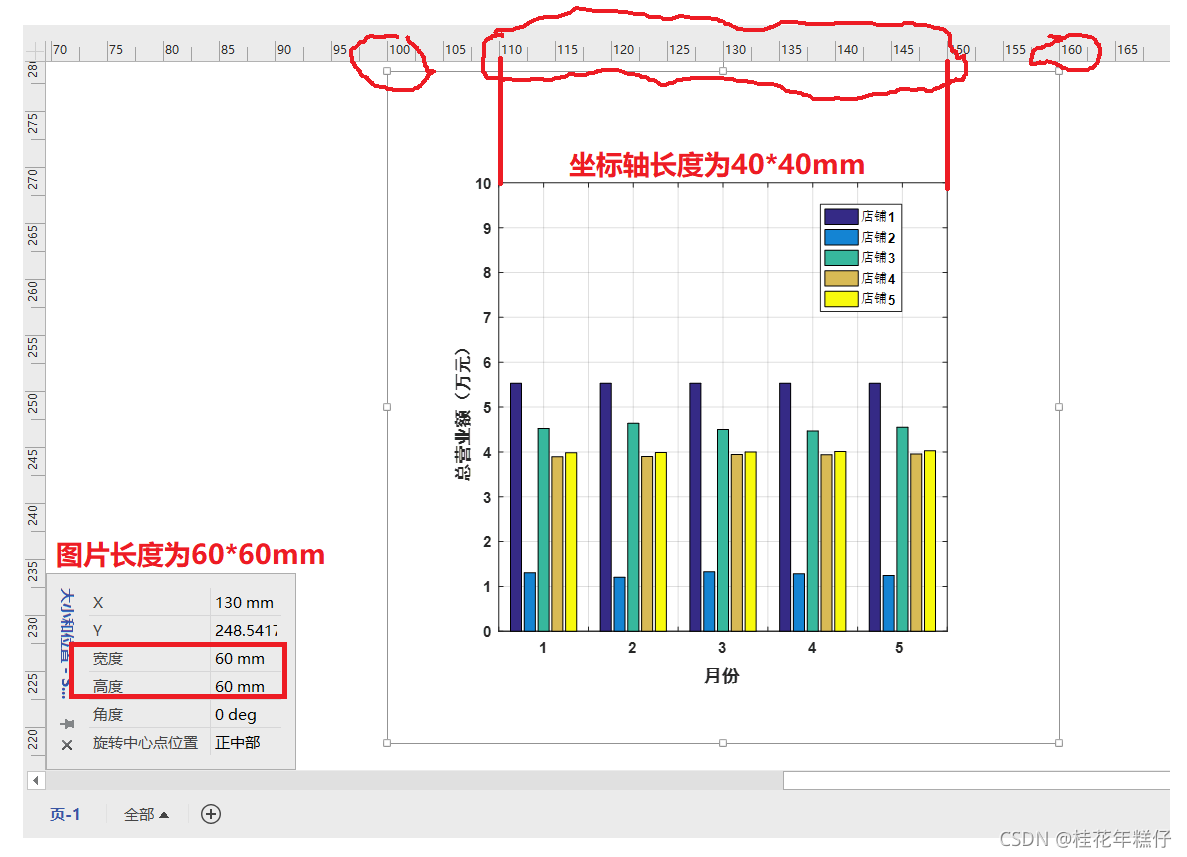Add a new page with the plus icon
The height and width of the screenshot is (857, 1187).
click(210, 814)
